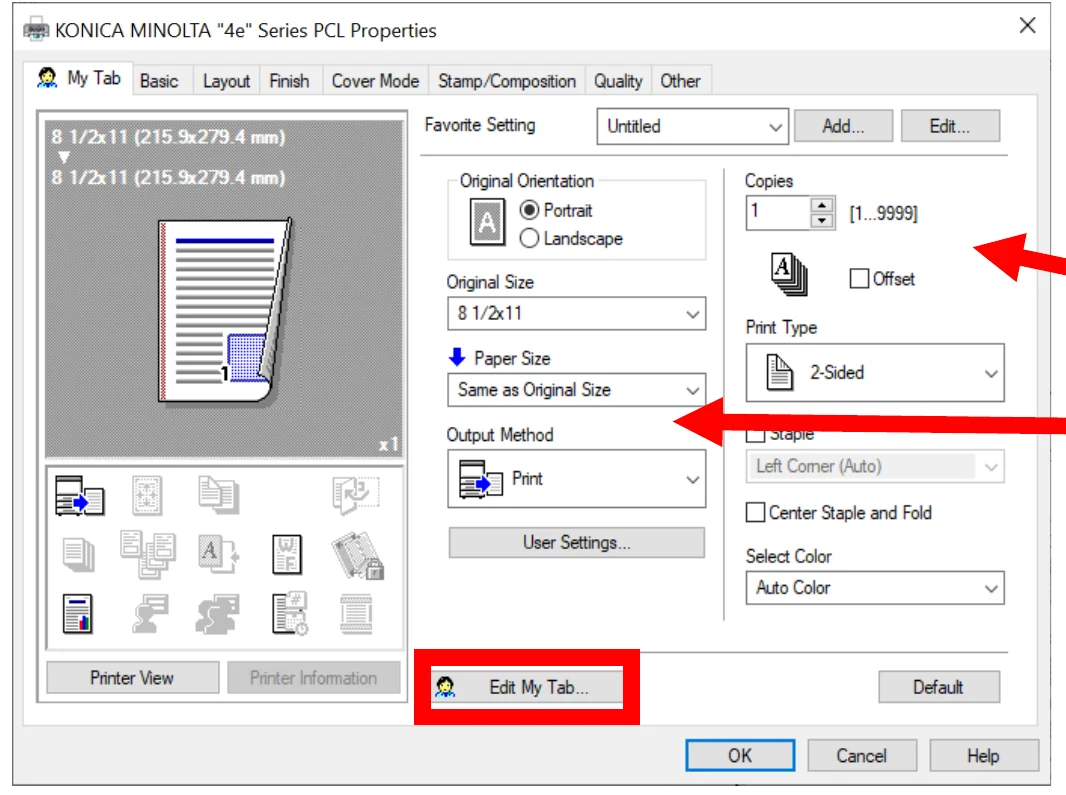
Task: Click the greyed single user authentication icon
Action: point(150,614)
